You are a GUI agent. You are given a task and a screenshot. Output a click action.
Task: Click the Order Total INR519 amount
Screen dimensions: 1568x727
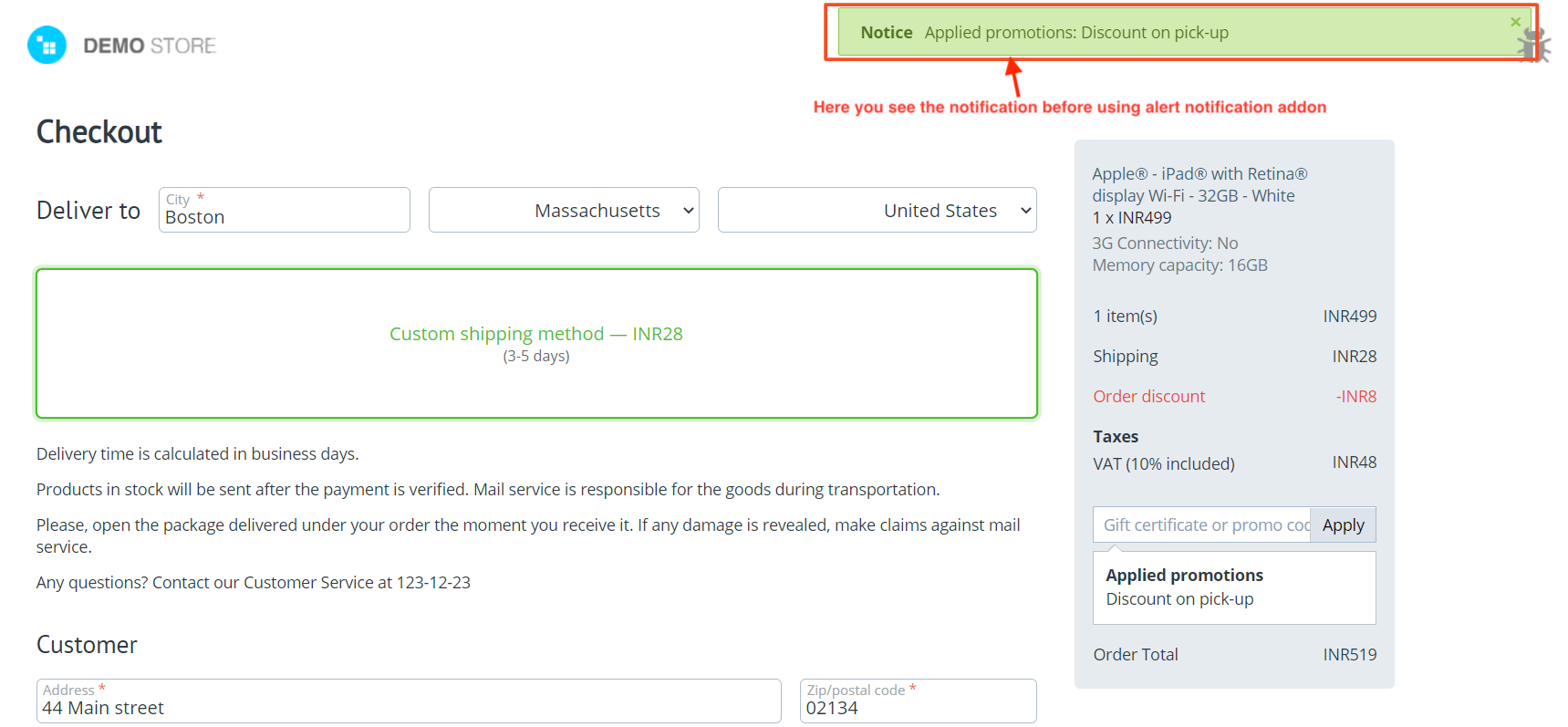(1350, 654)
